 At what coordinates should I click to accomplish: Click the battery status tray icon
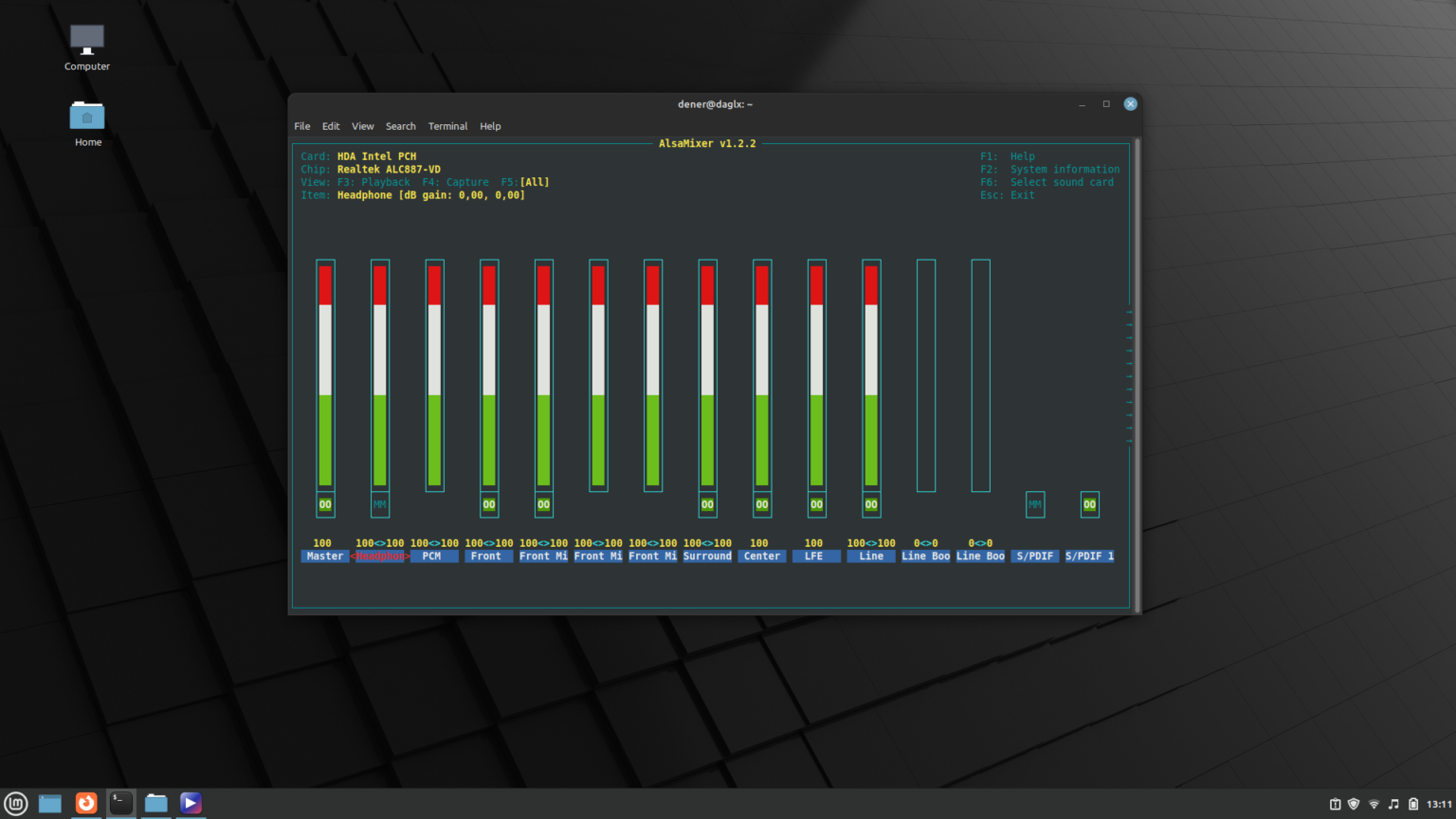coord(1413,804)
